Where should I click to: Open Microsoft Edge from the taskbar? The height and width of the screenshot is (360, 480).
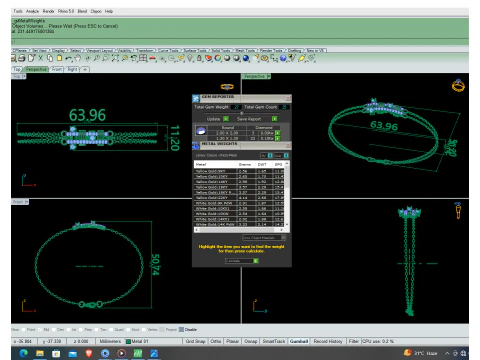tap(24, 353)
